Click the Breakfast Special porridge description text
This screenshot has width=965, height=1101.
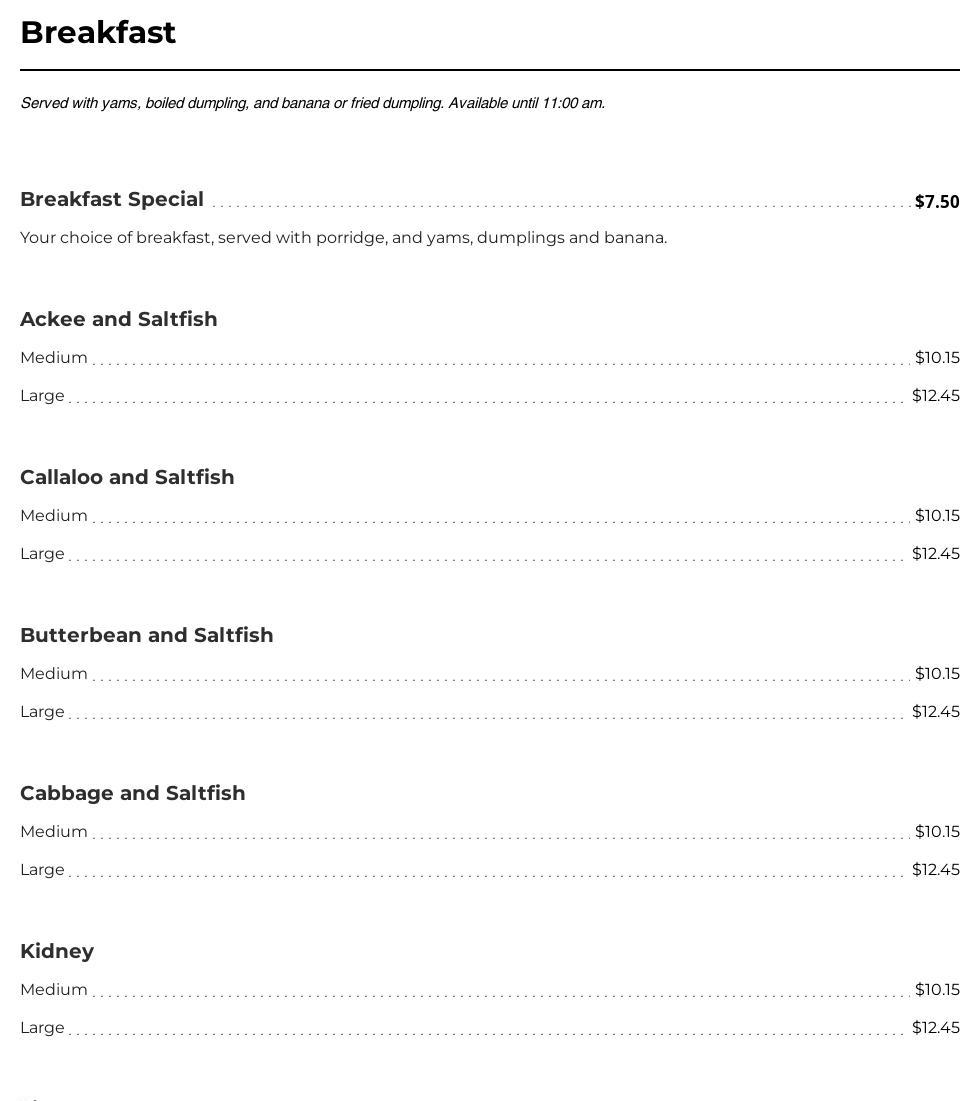click(x=343, y=238)
